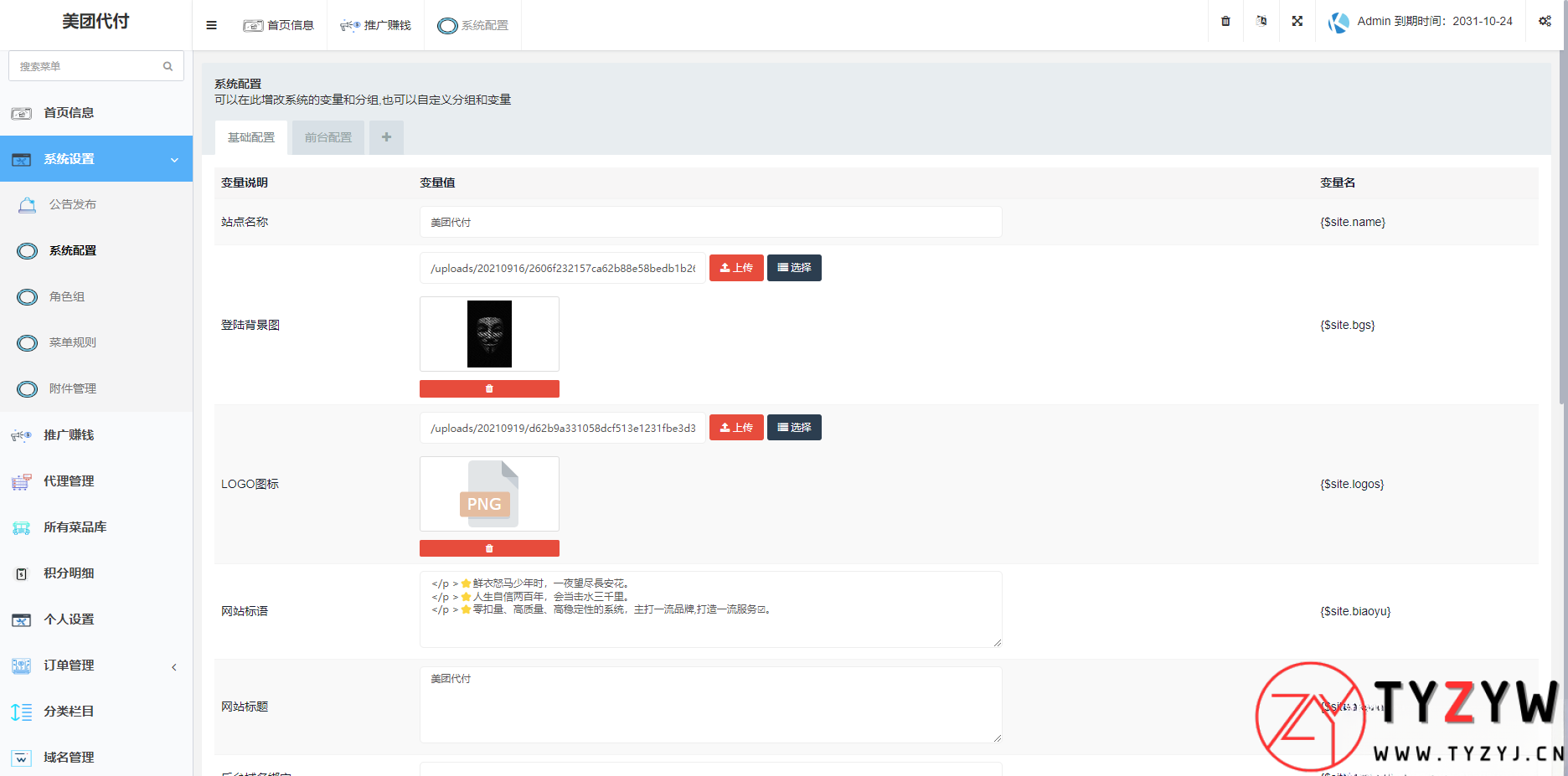Click the 站点名称 input field
The width and height of the screenshot is (1568, 776).
pyautogui.click(x=710, y=222)
